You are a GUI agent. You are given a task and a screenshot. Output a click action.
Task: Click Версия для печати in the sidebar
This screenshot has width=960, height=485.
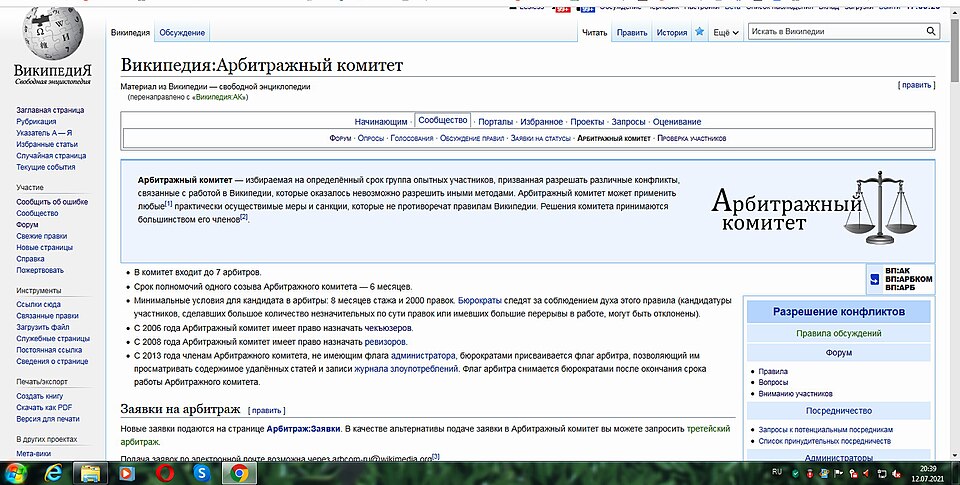(x=48, y=419)
